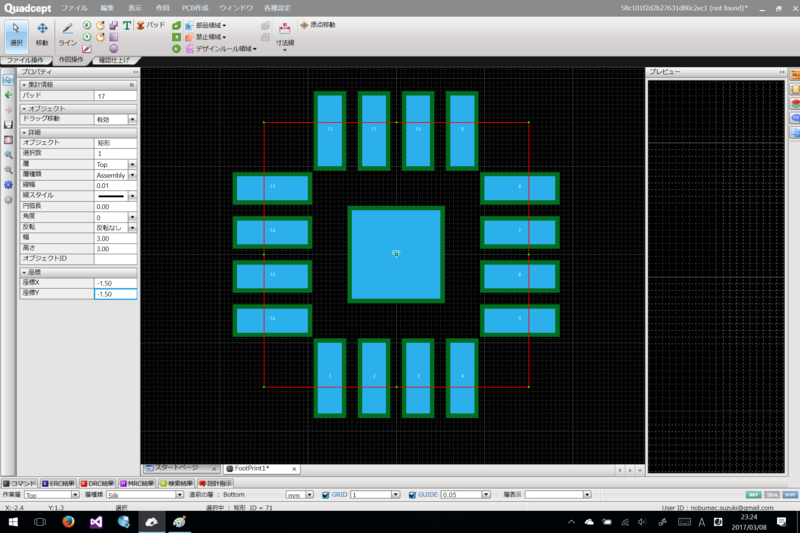Open Firefox from the taskbar
Image resolution: width=800 pixels, height=533 pixels.
[x=68, y=522]
